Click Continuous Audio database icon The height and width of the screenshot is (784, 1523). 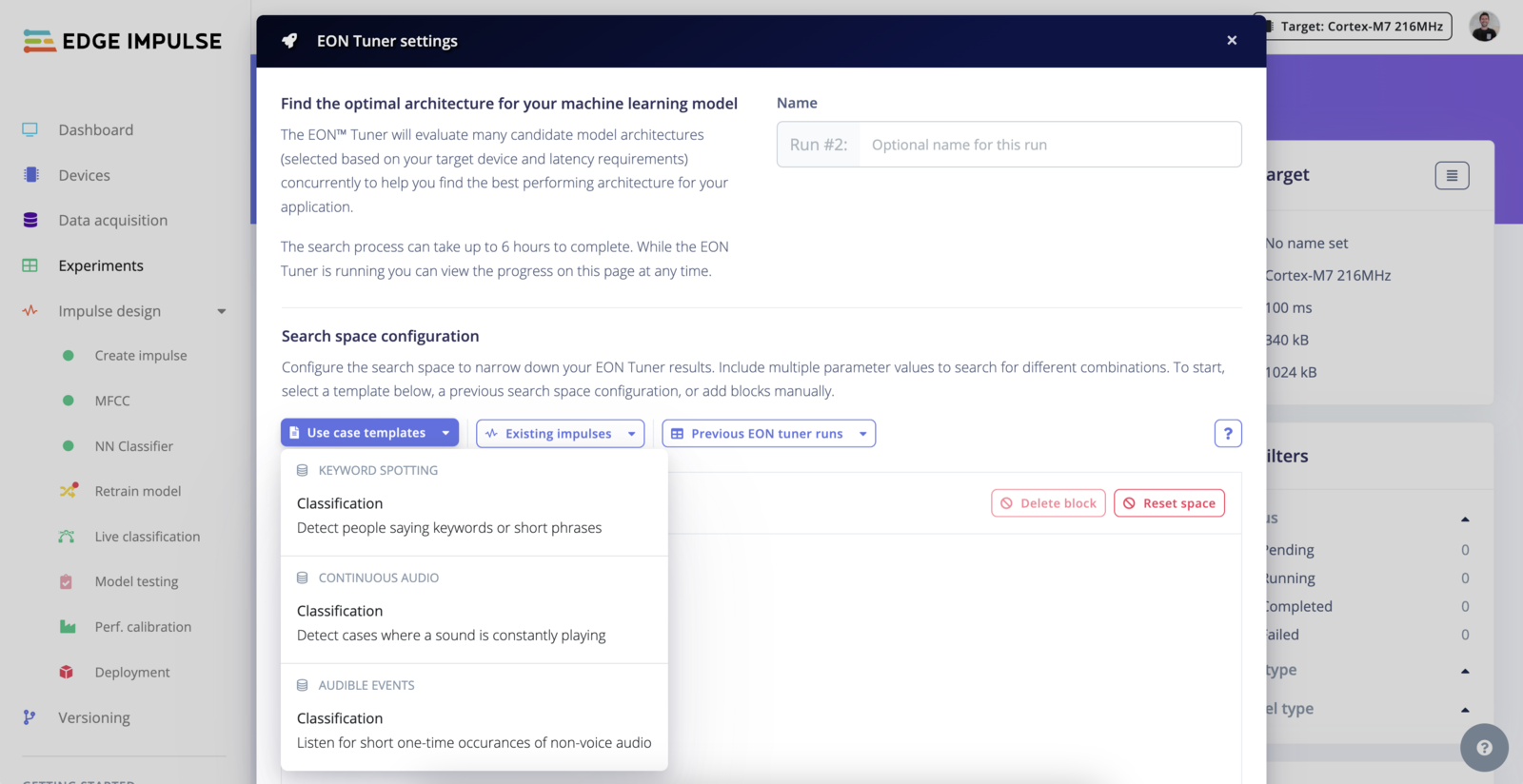303,578
